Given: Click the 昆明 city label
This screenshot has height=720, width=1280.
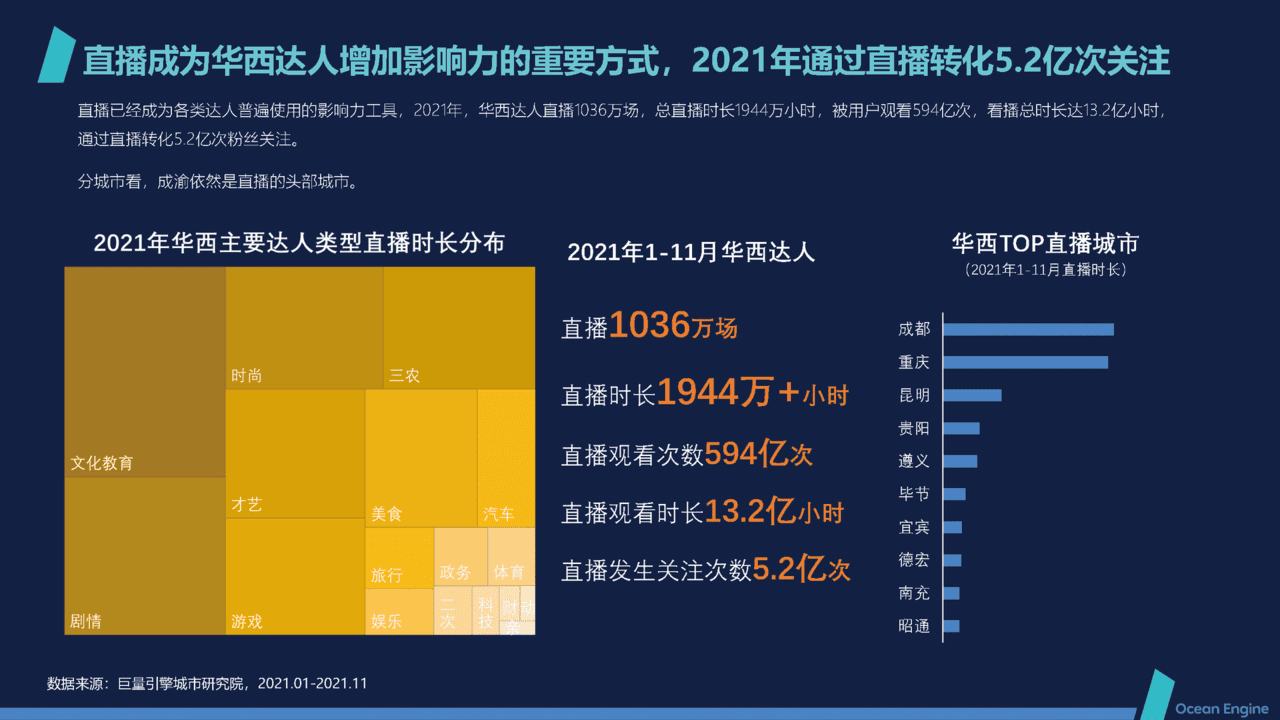Looking at the screenshot, I should pos(914,395).
